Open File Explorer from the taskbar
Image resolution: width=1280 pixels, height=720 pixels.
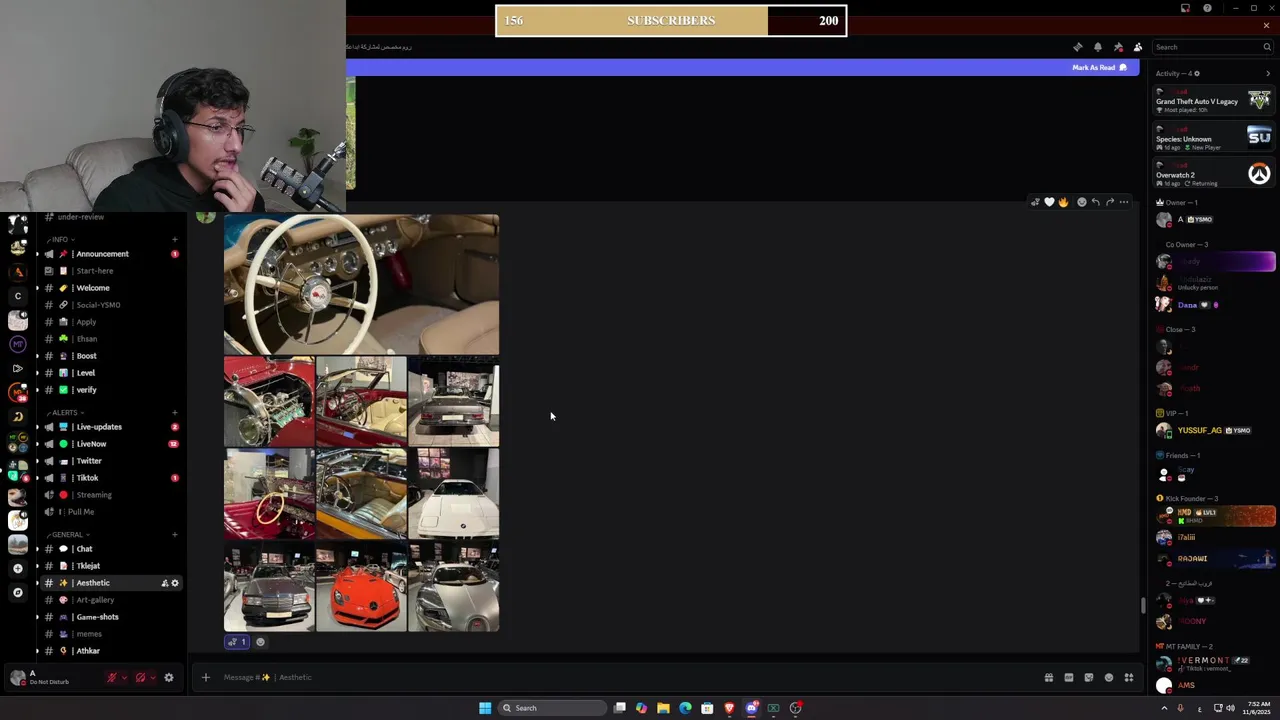click(x=663, y=708)
